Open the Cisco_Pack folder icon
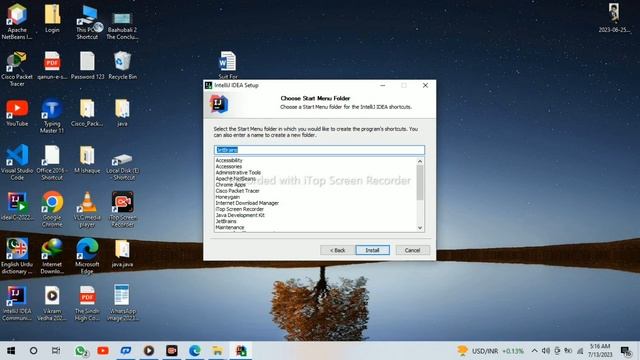The image size is (640, 360). 87,112
